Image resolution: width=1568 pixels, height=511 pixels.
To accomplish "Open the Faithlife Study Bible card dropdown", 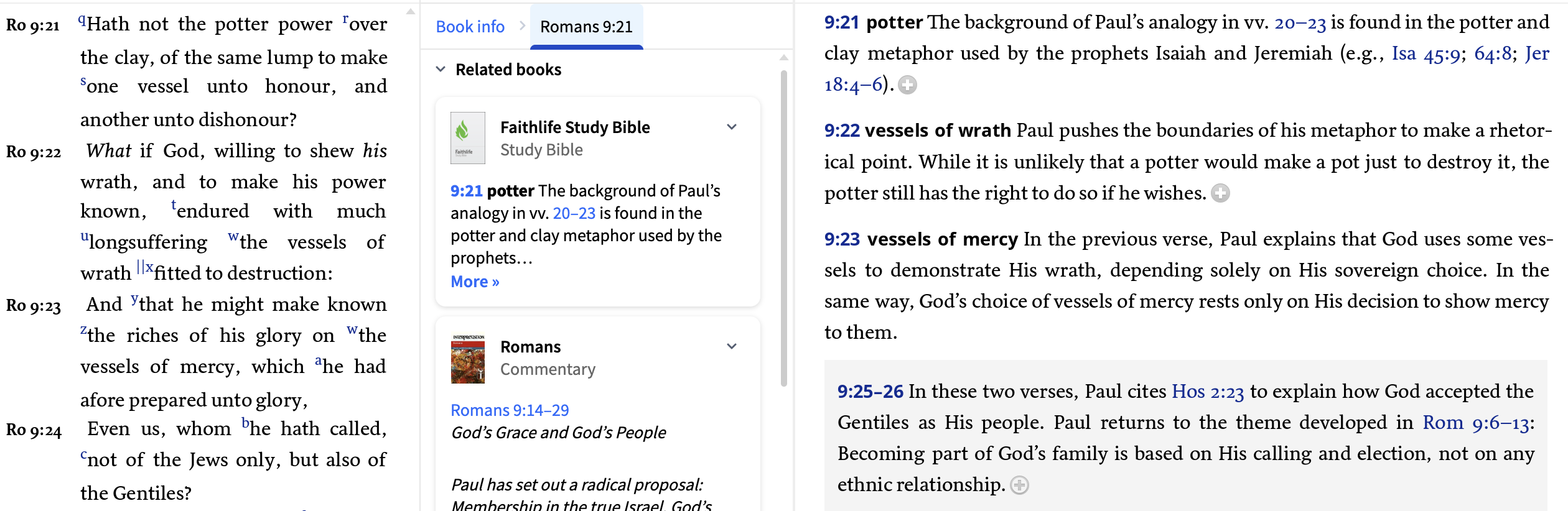I will coord(732,127).
